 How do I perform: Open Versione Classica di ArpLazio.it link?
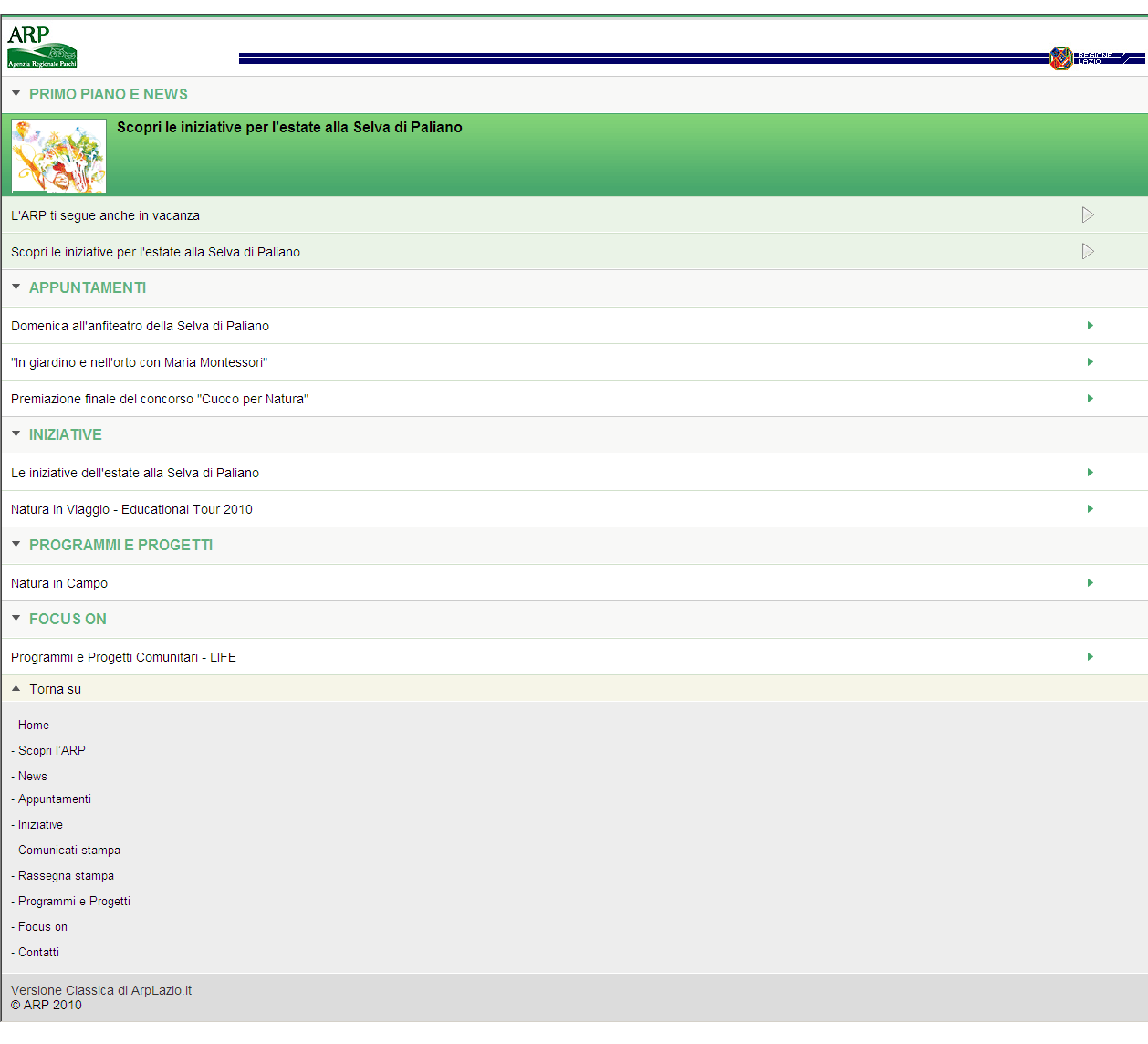101,990
